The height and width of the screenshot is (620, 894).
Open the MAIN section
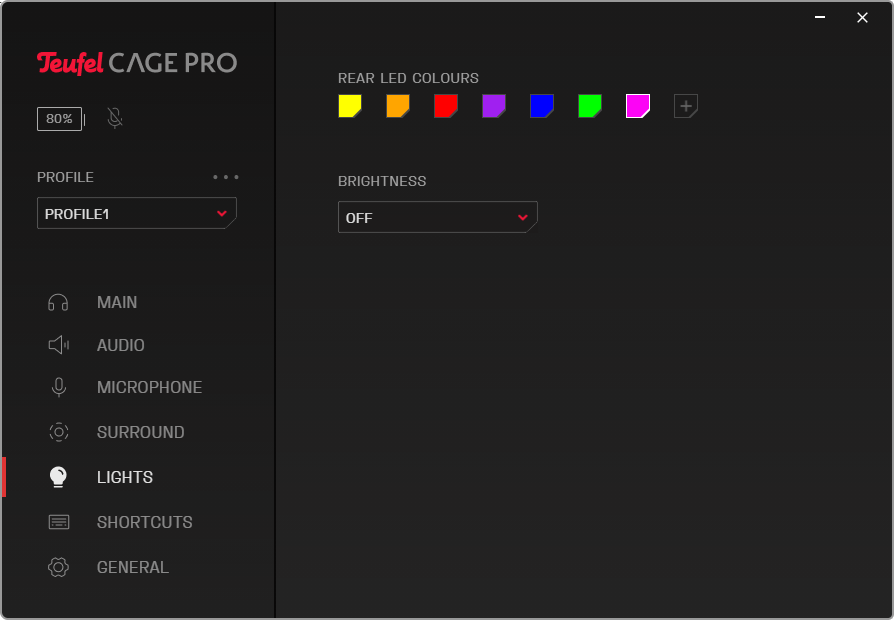tap(117, 302)
